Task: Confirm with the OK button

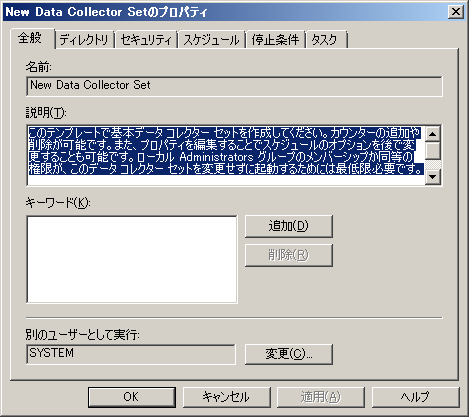Action: 132,397
